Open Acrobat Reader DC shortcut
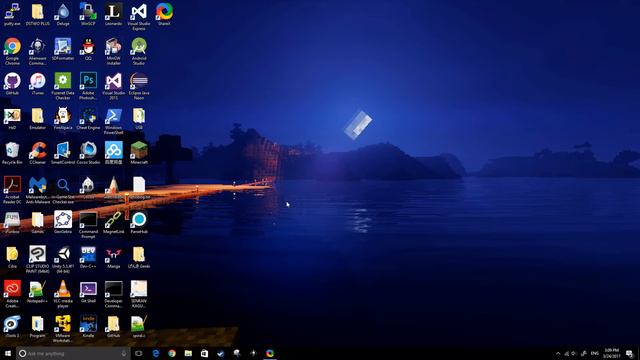Image resolution: width=640 pixels, height=360 pixels. [x=12, y=190]
